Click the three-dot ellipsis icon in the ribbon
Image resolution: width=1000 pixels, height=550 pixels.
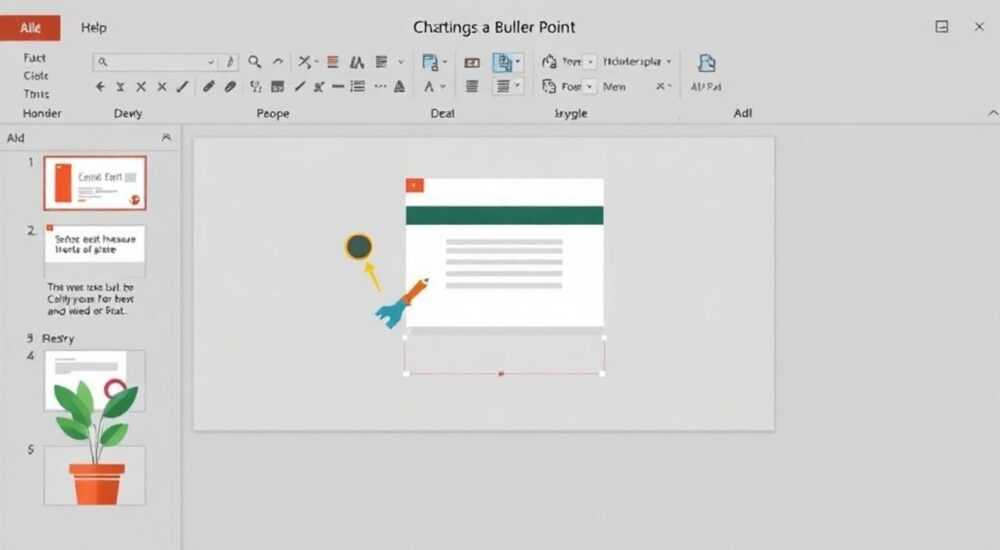point(380,86)
